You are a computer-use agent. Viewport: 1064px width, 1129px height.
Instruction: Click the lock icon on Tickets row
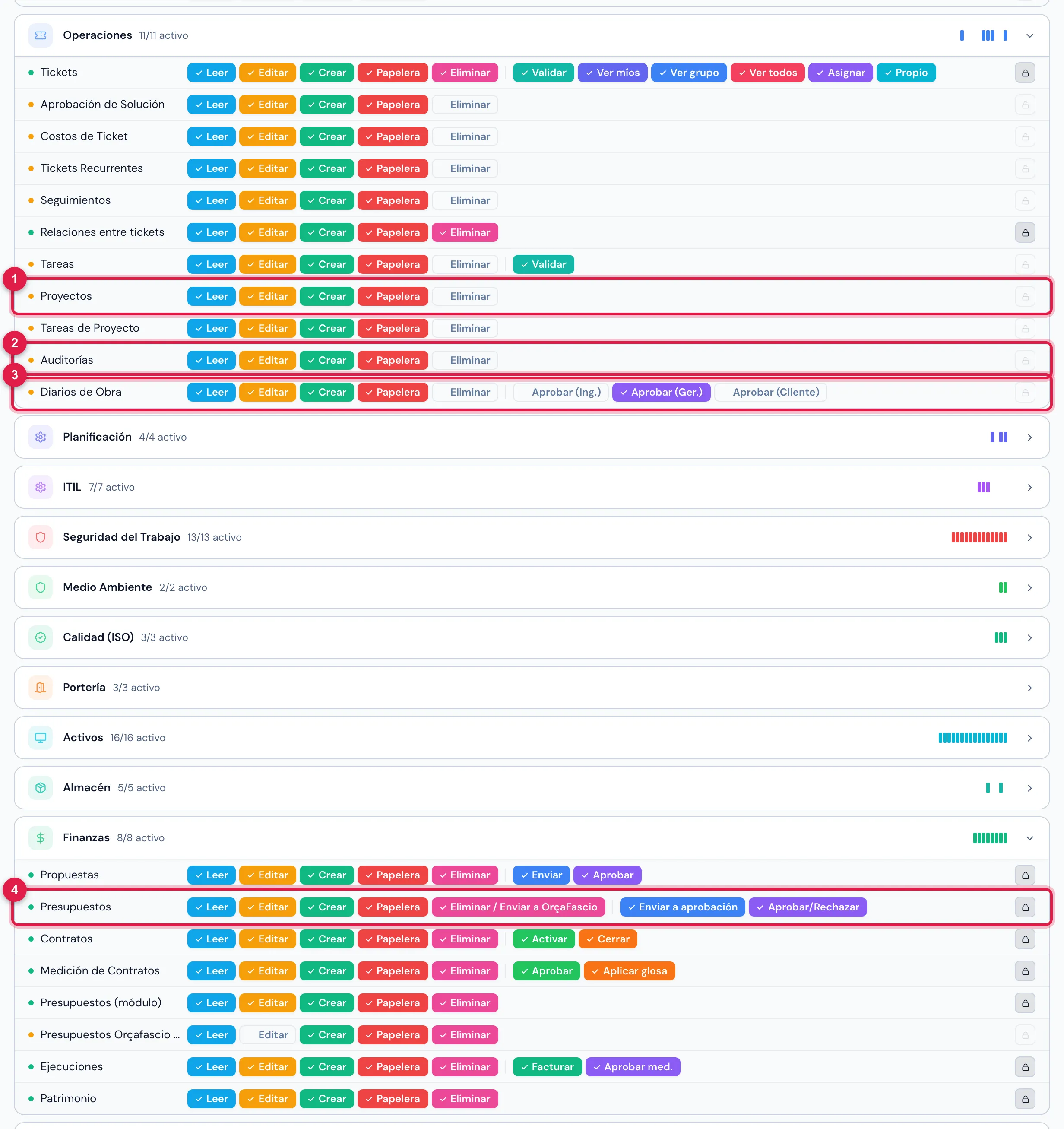1025,73
